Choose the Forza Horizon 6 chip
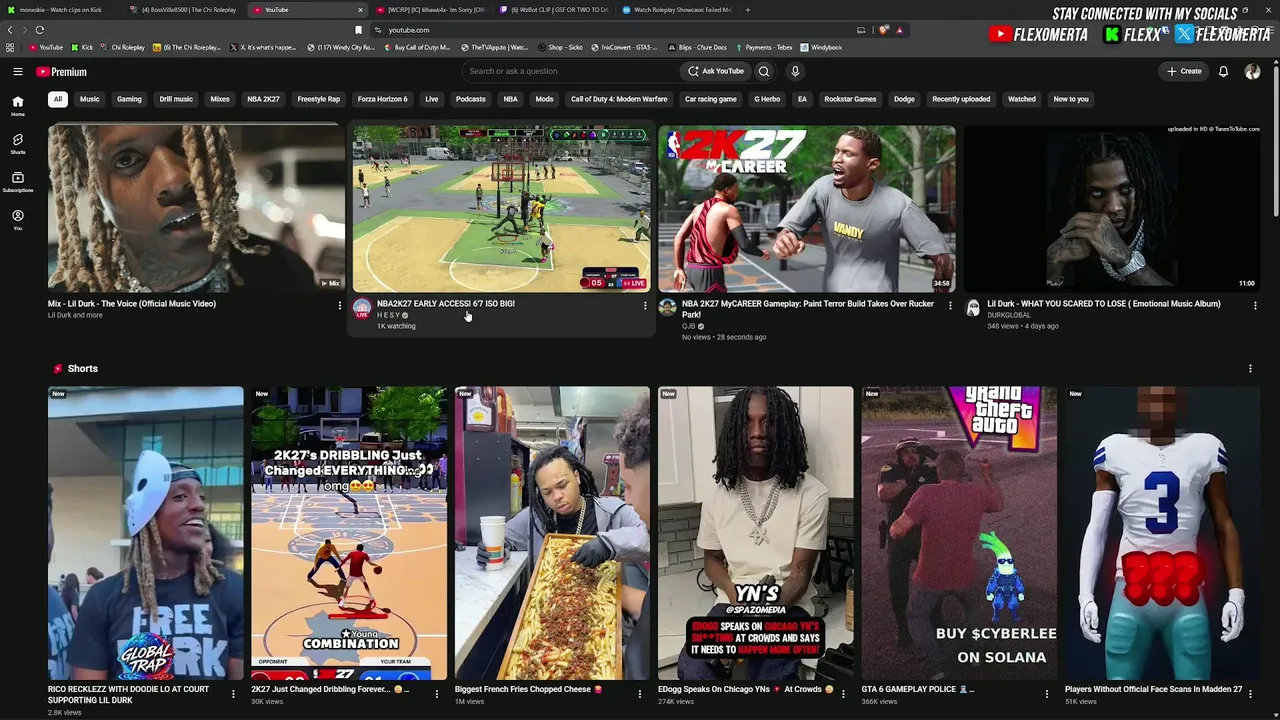The width and height of the screenshot is (1280, 720). click(x=383, y=99)
